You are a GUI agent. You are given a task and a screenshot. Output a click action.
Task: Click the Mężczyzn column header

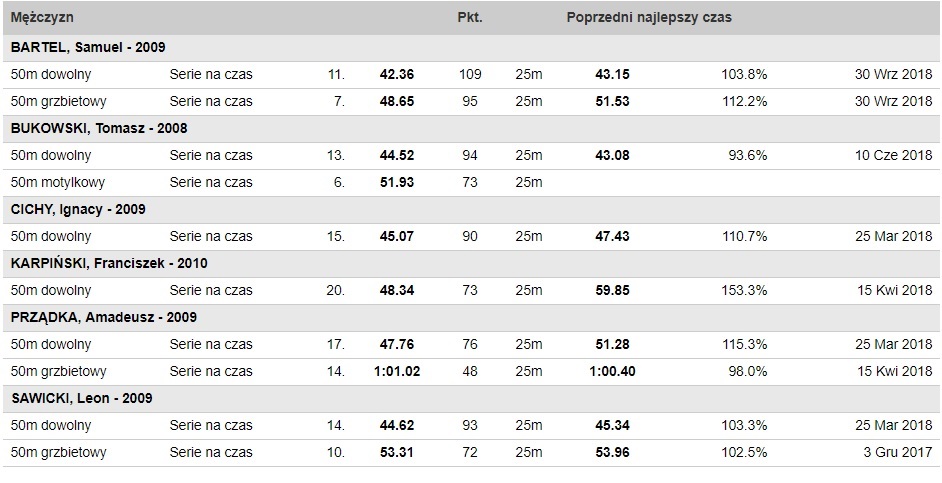[x=42, y=17]
